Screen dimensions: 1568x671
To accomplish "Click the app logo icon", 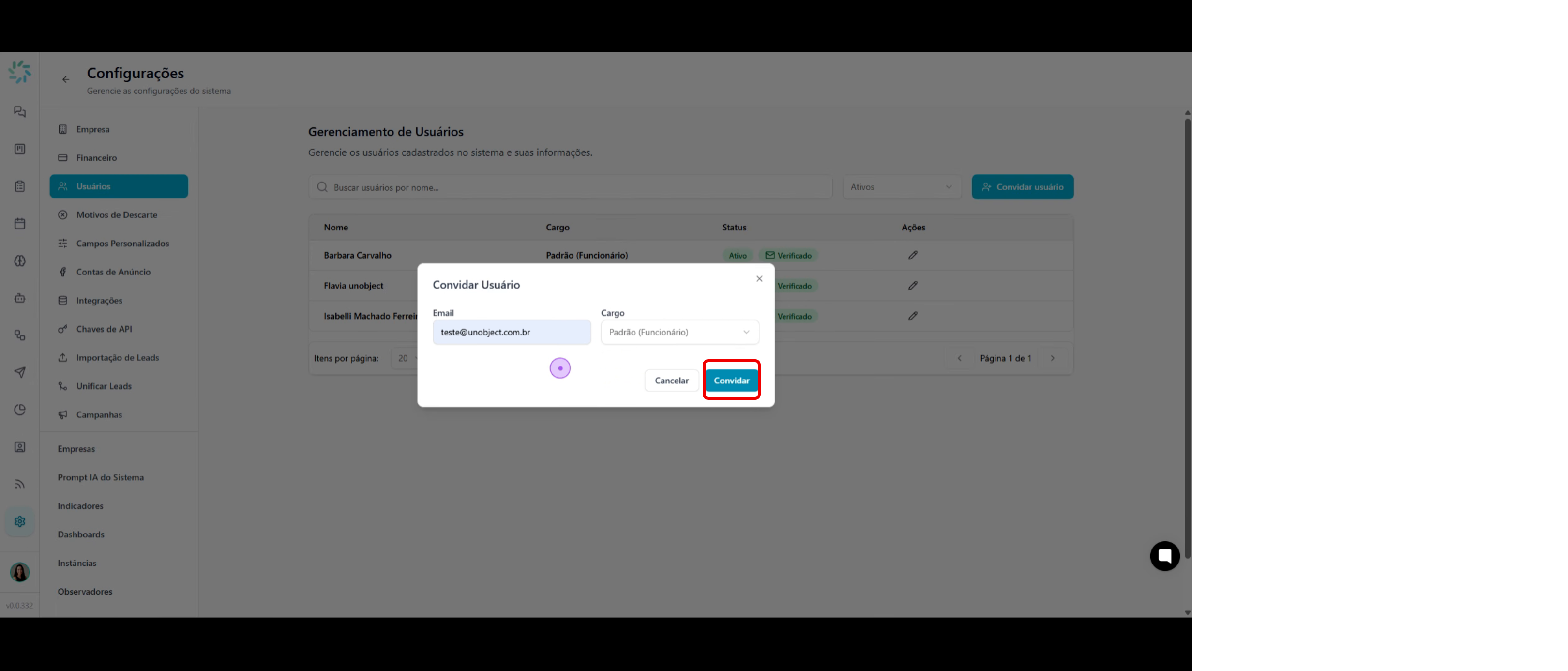I will [x=19, y=72].
